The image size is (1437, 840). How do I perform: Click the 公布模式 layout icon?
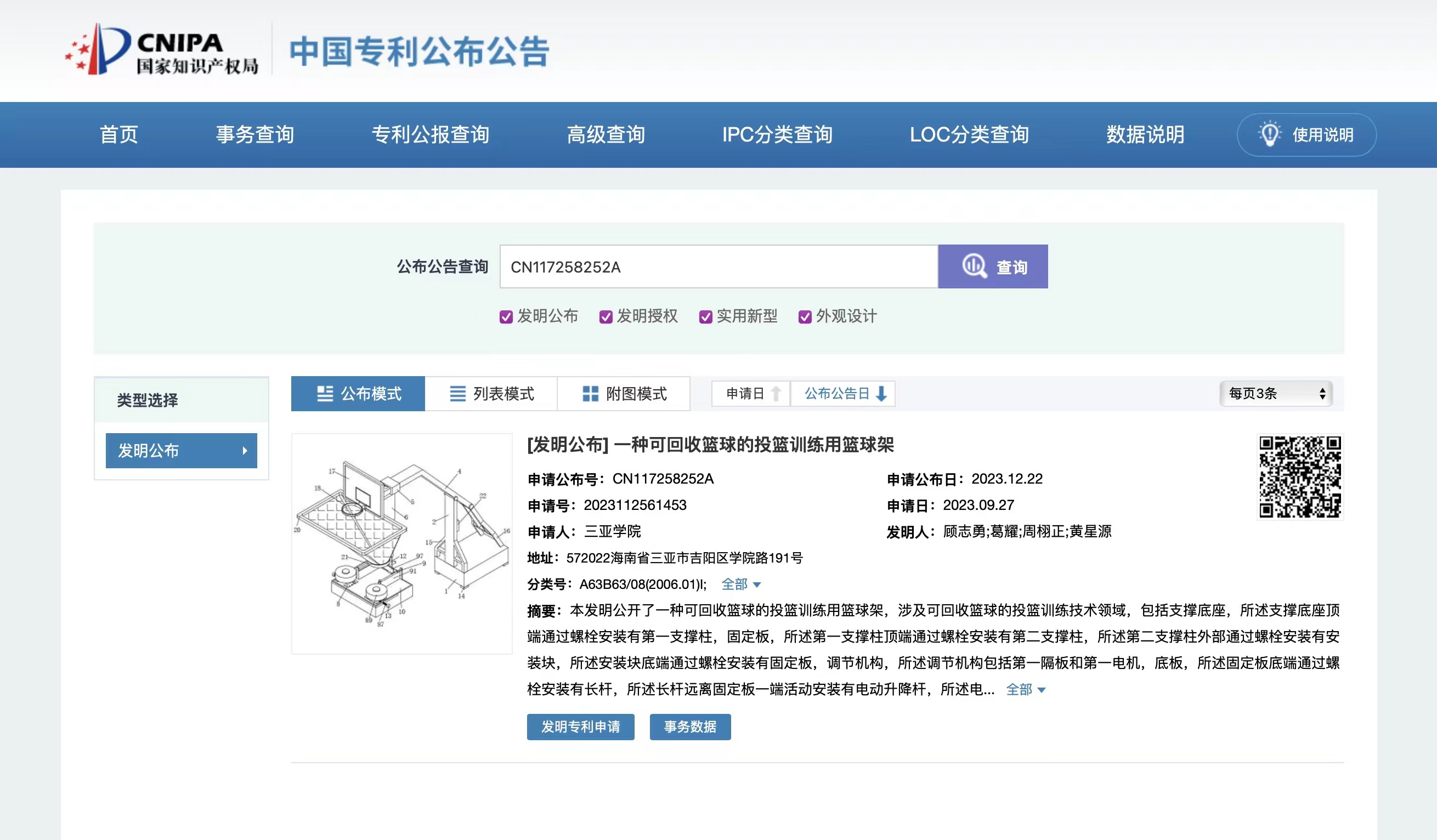325,394
